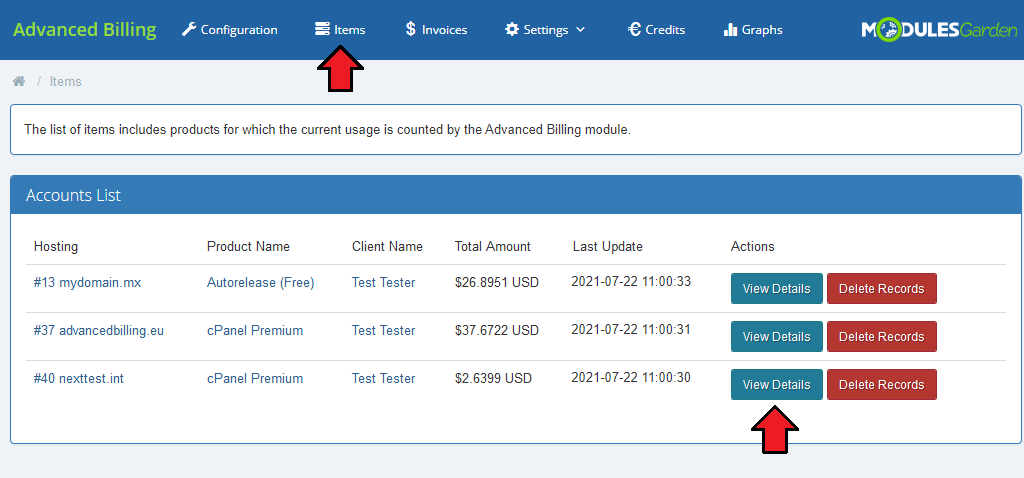The image size is (1024, 478).
Task: Click the Actions column header
Action: (x=752, y=247)
